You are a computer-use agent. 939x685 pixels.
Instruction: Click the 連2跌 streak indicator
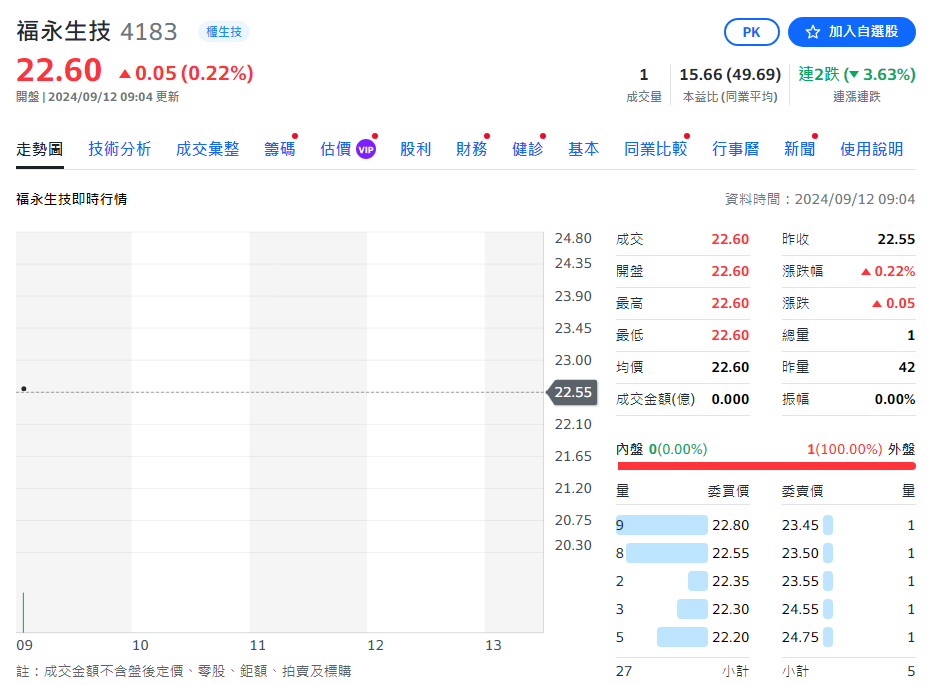click(x=856, y=74)
